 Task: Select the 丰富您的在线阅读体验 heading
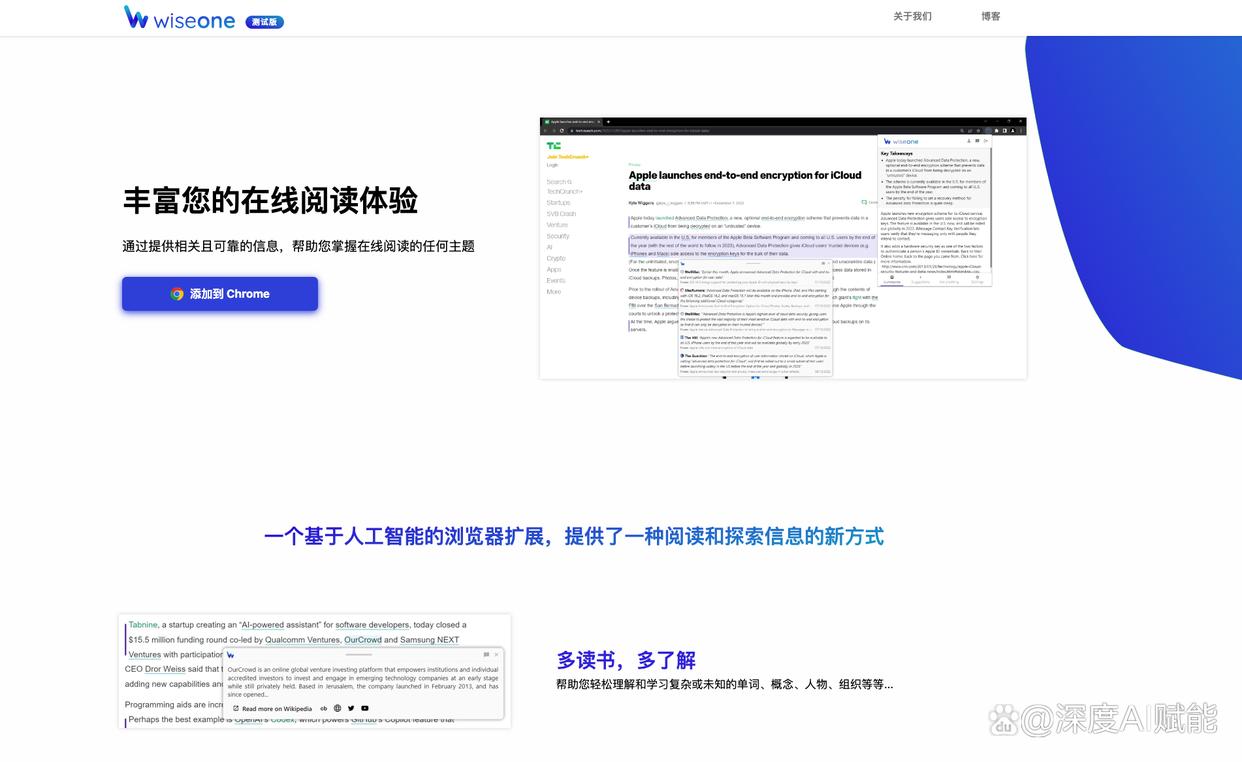click(x=270, y=200)
